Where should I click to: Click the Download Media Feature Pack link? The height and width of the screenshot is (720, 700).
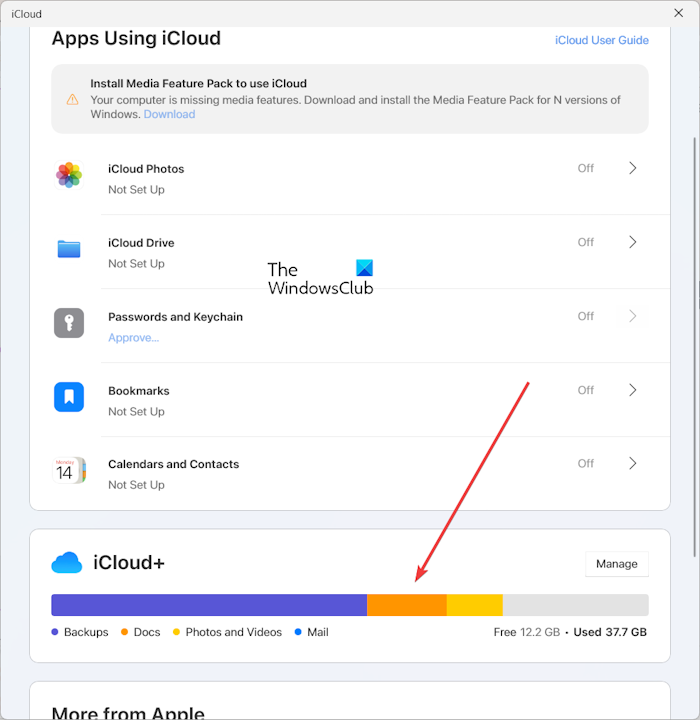pos(169,114)
